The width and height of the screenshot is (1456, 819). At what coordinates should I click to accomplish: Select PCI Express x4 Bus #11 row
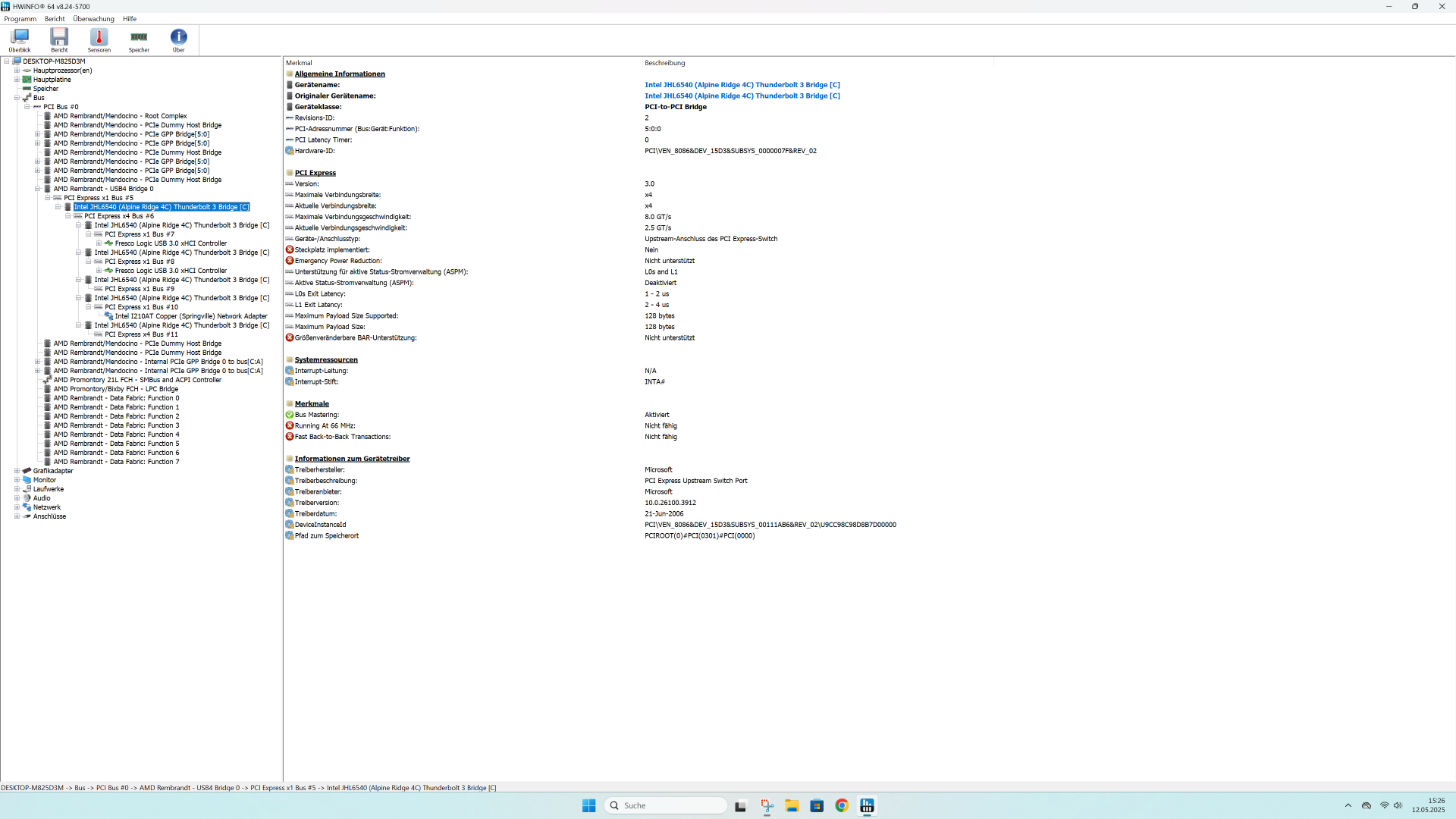point(141,334)
